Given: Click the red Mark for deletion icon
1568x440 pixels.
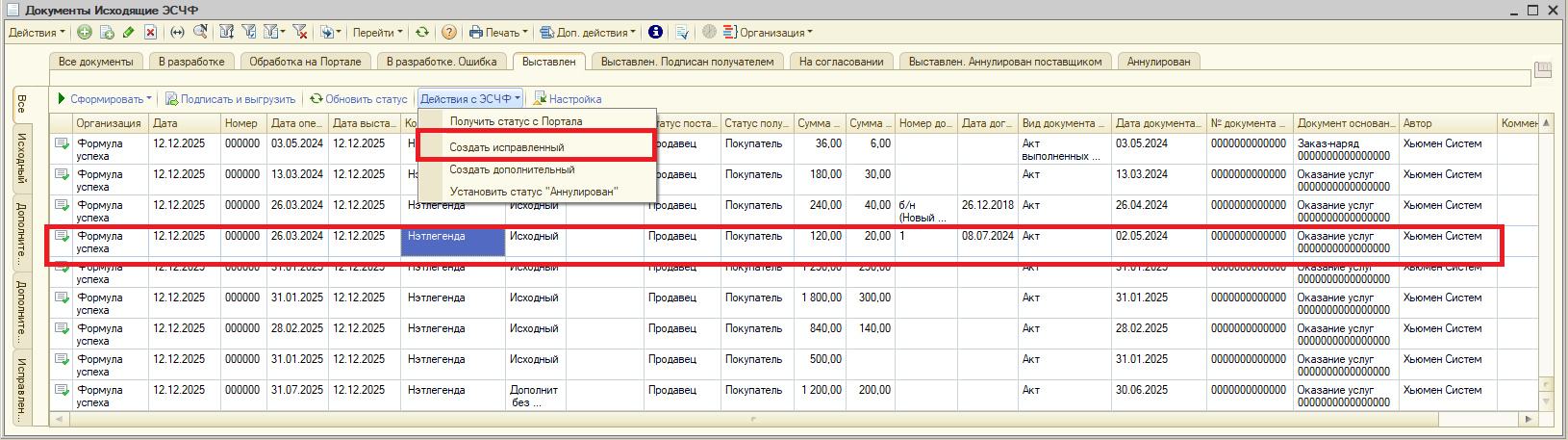Looking at the screenshot, I should [150, 32].
